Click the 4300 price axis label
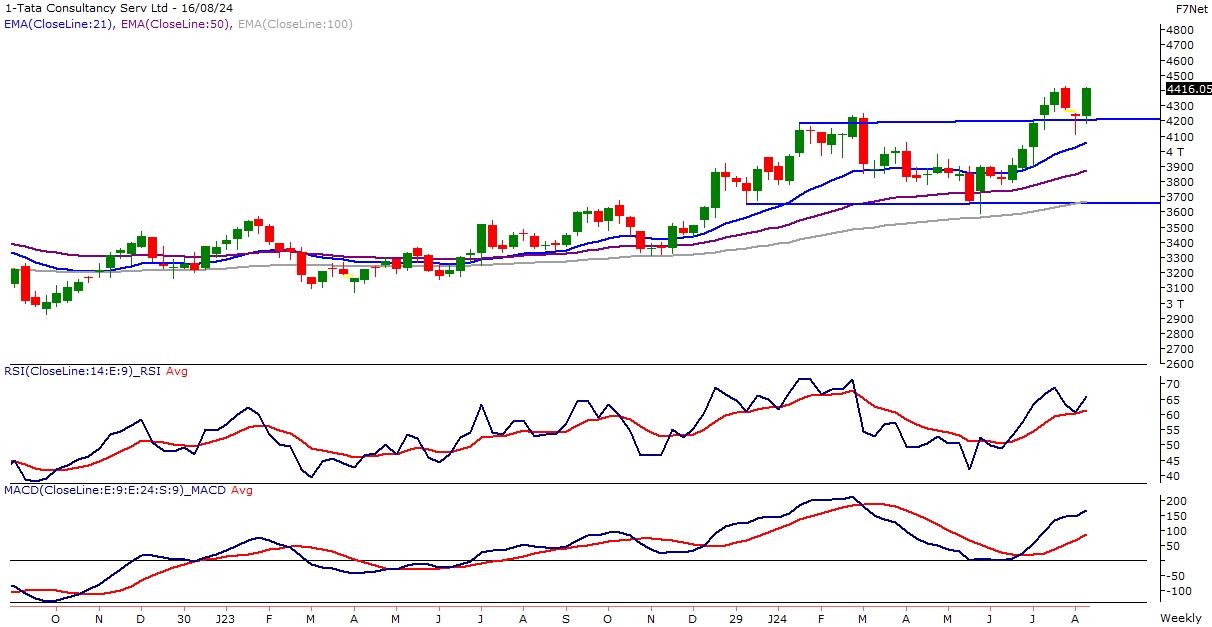This screenshot has width=1212, height=627. pos(1179,106)
